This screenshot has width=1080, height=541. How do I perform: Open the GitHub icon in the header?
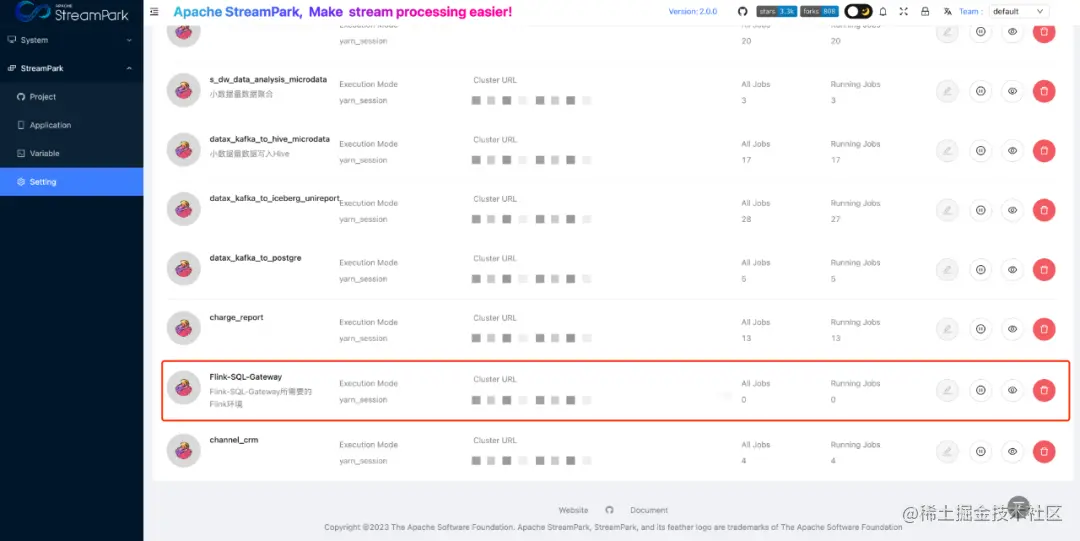click(x=742, y=12)
